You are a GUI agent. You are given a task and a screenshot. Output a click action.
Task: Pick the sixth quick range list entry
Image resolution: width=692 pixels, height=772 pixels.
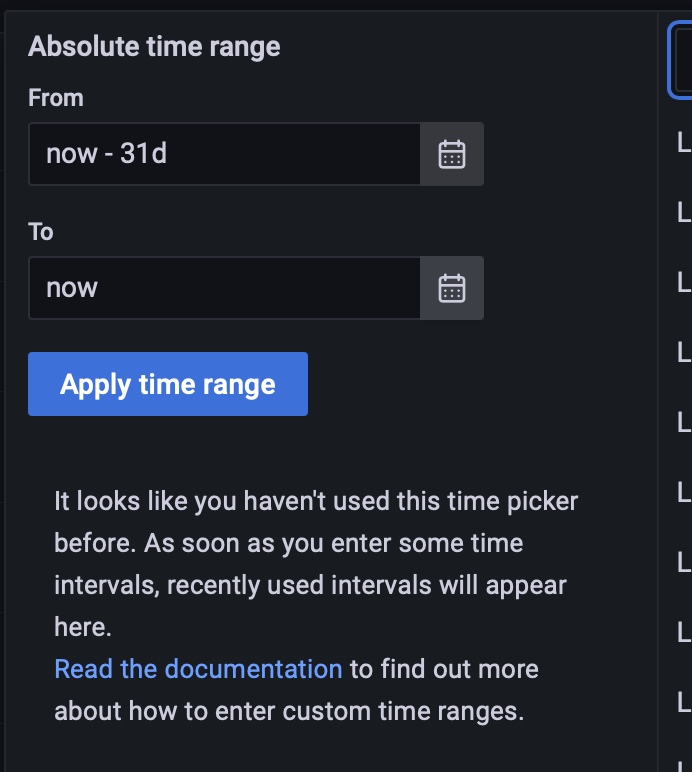[684, 492]
